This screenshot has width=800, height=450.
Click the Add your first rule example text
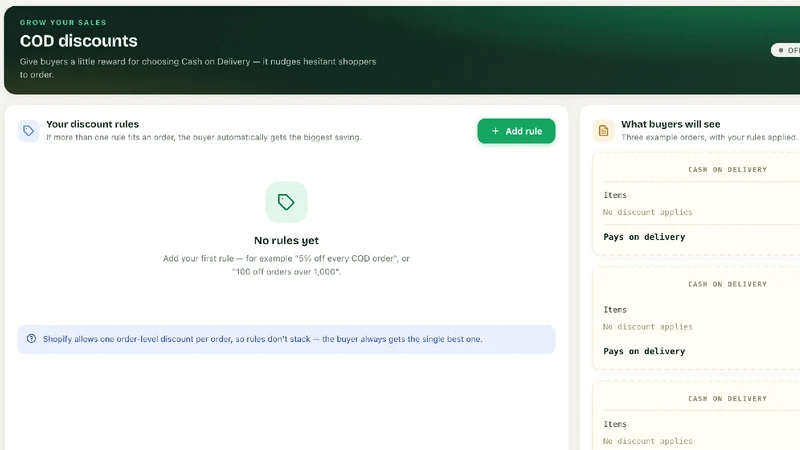tap(286, 265)
